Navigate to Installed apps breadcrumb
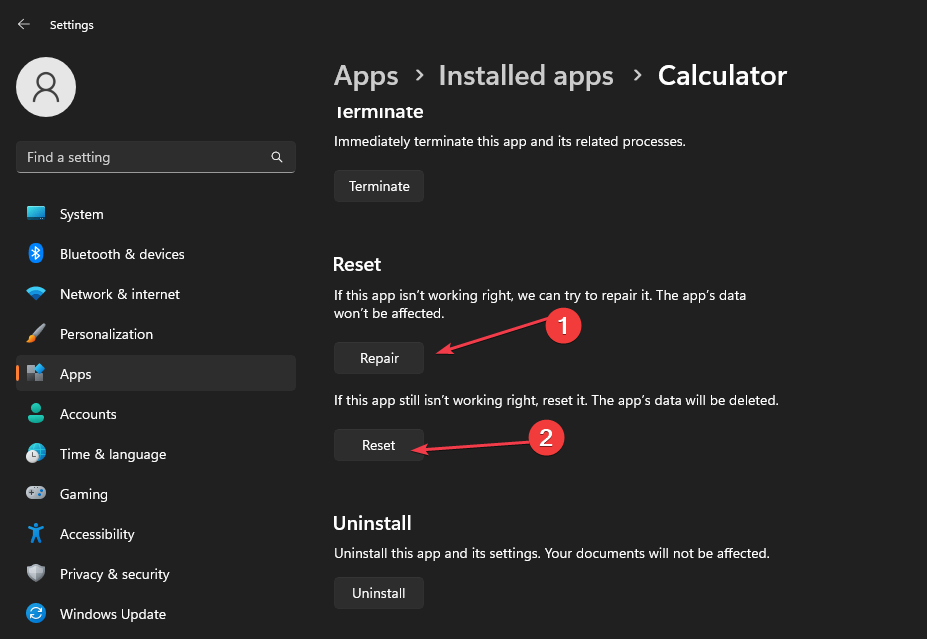This screenshot has height=639, width=927. 526,76
